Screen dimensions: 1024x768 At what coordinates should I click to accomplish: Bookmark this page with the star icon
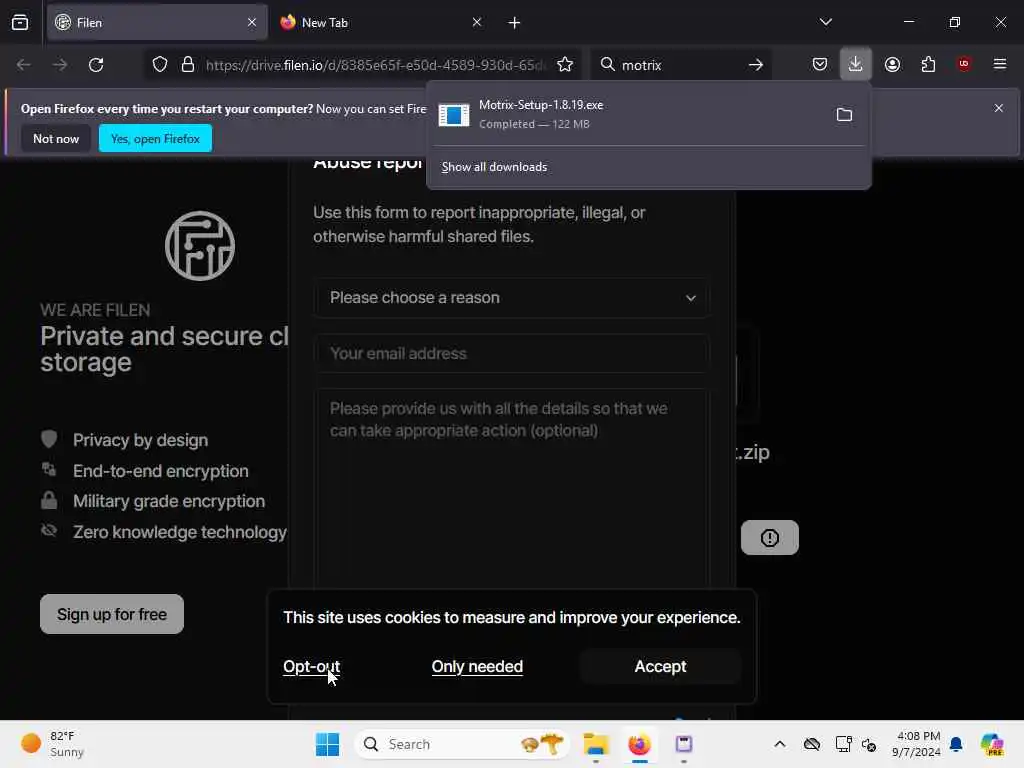[565, 65]
